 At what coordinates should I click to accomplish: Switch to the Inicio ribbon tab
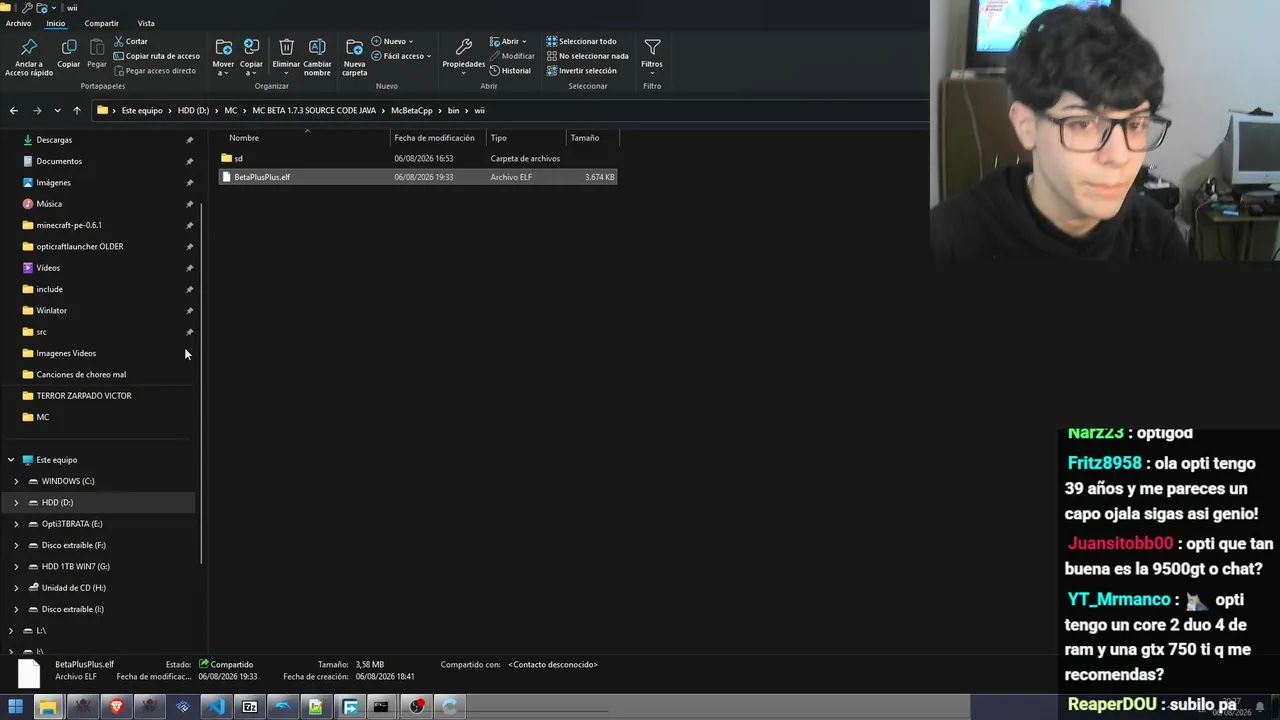[56, 23]
